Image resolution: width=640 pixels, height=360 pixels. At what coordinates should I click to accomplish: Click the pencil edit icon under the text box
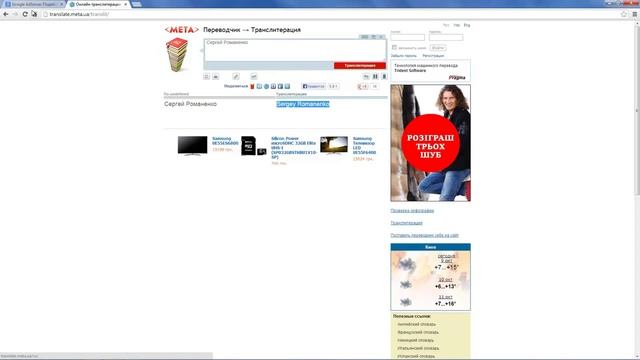(236, 76)
